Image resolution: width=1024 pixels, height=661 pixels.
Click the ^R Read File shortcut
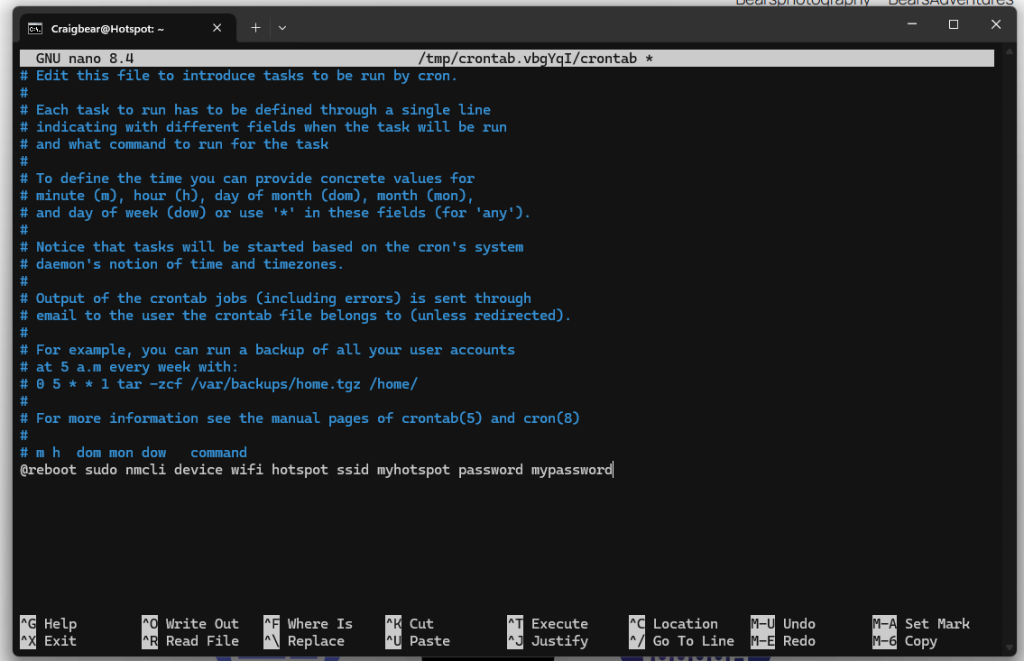[190, 641]
